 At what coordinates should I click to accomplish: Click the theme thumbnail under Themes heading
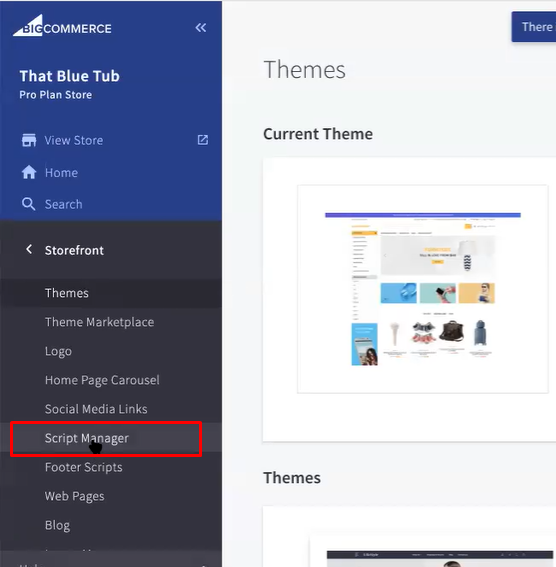tap(439, 559)
